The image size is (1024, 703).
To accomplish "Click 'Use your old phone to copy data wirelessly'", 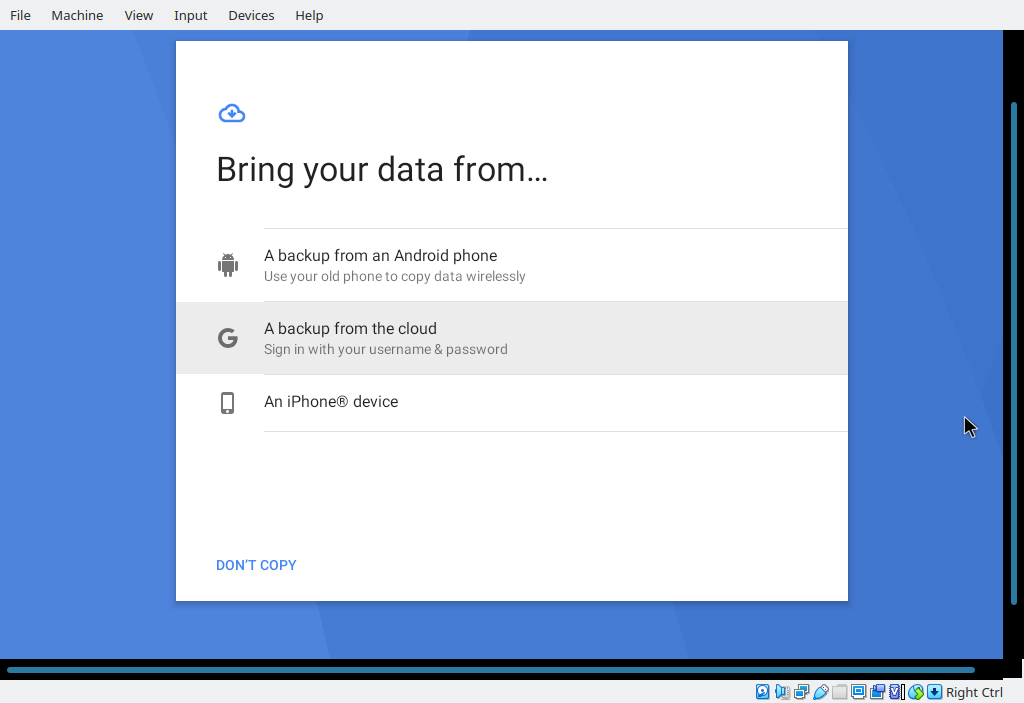I will [394, 276].
